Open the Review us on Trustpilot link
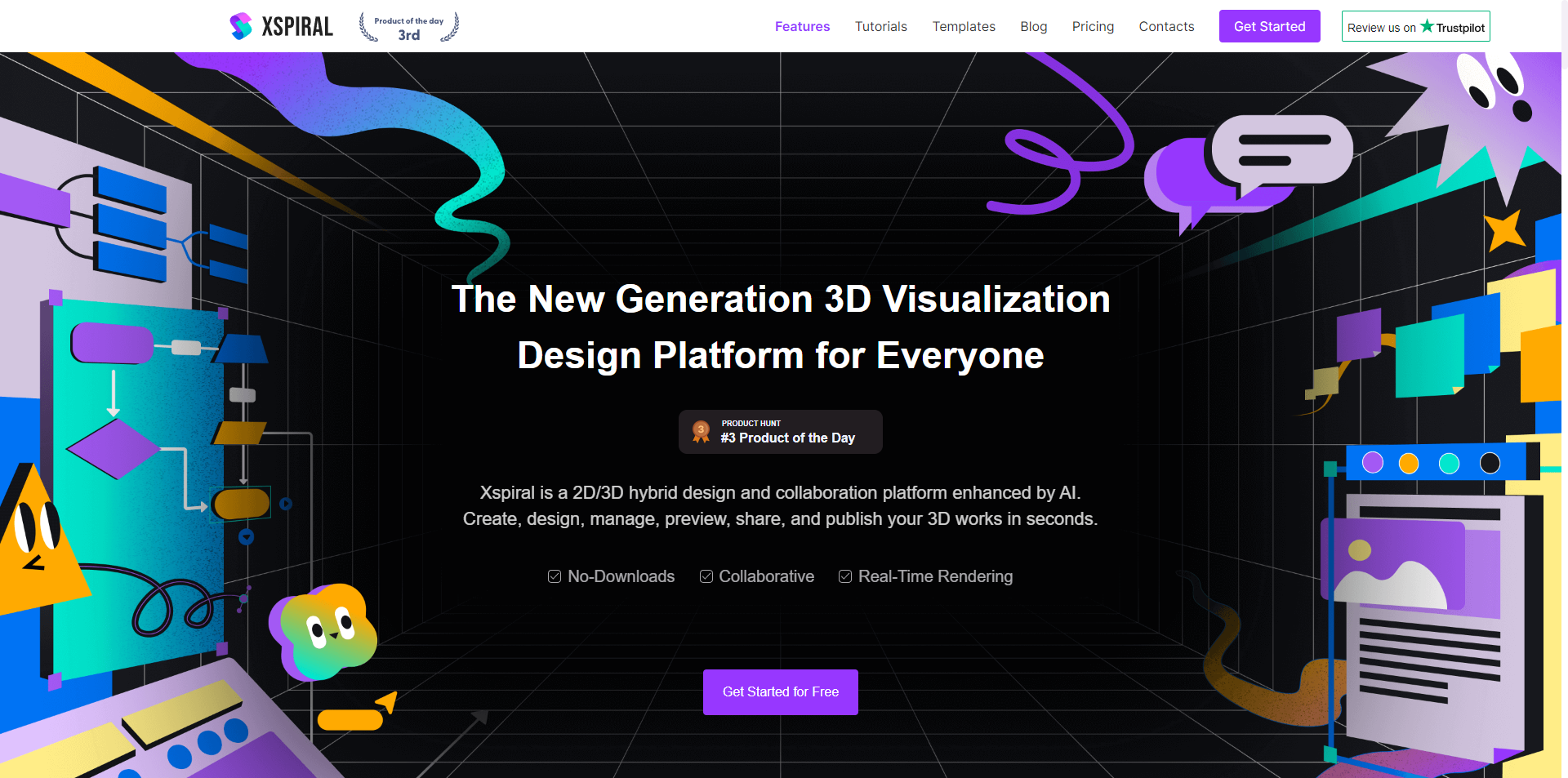Screen dimensions: 1568x778 point(1415,26)
